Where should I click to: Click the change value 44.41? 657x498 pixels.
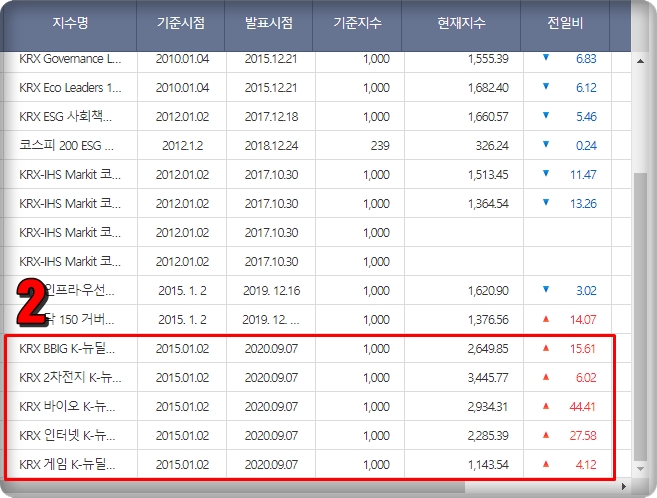point(583,406)
